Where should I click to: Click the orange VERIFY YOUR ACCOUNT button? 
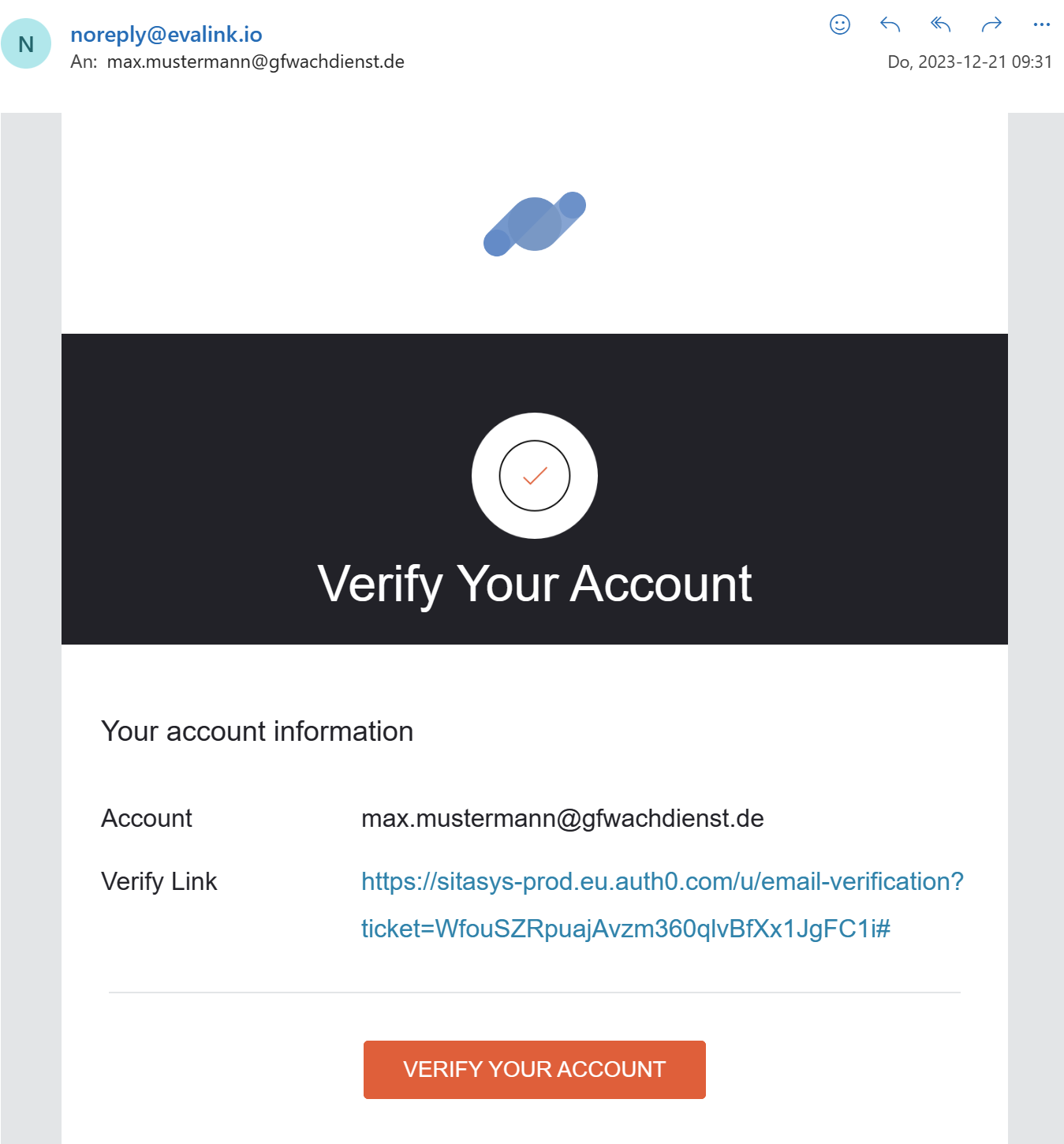click(535, 1069)
